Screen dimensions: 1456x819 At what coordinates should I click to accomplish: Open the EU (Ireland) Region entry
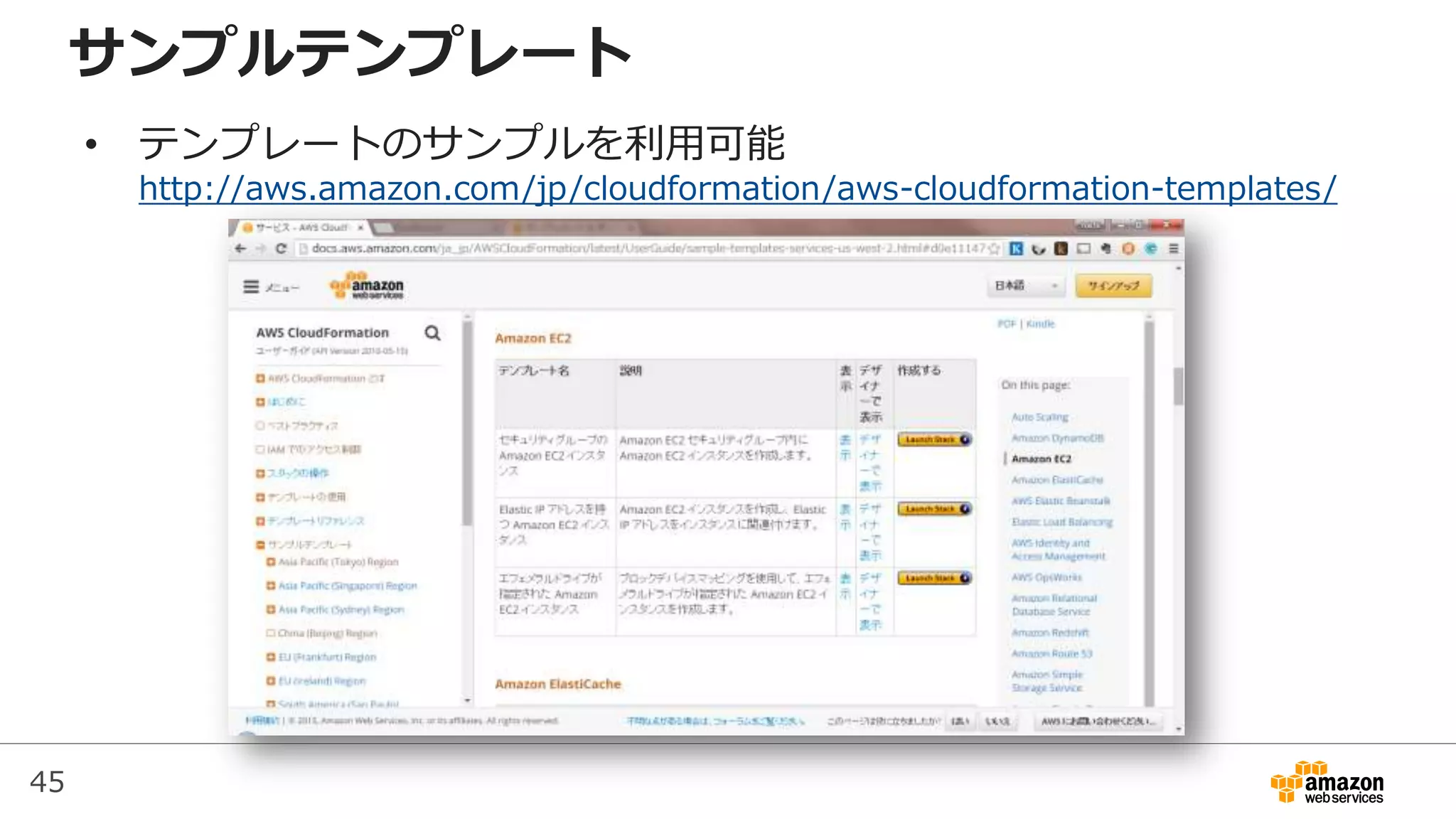point(321,680)
